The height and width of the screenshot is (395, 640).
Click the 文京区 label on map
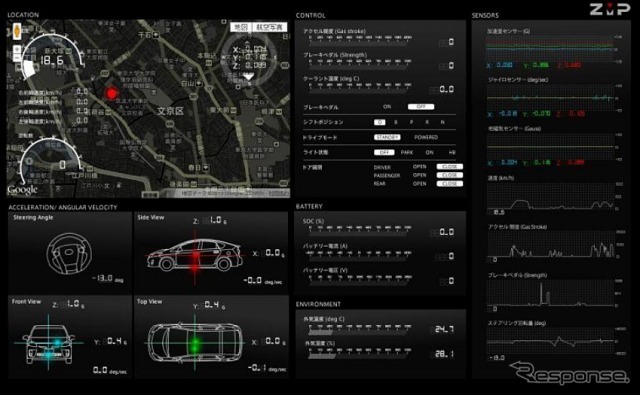(x=171, y=111)
